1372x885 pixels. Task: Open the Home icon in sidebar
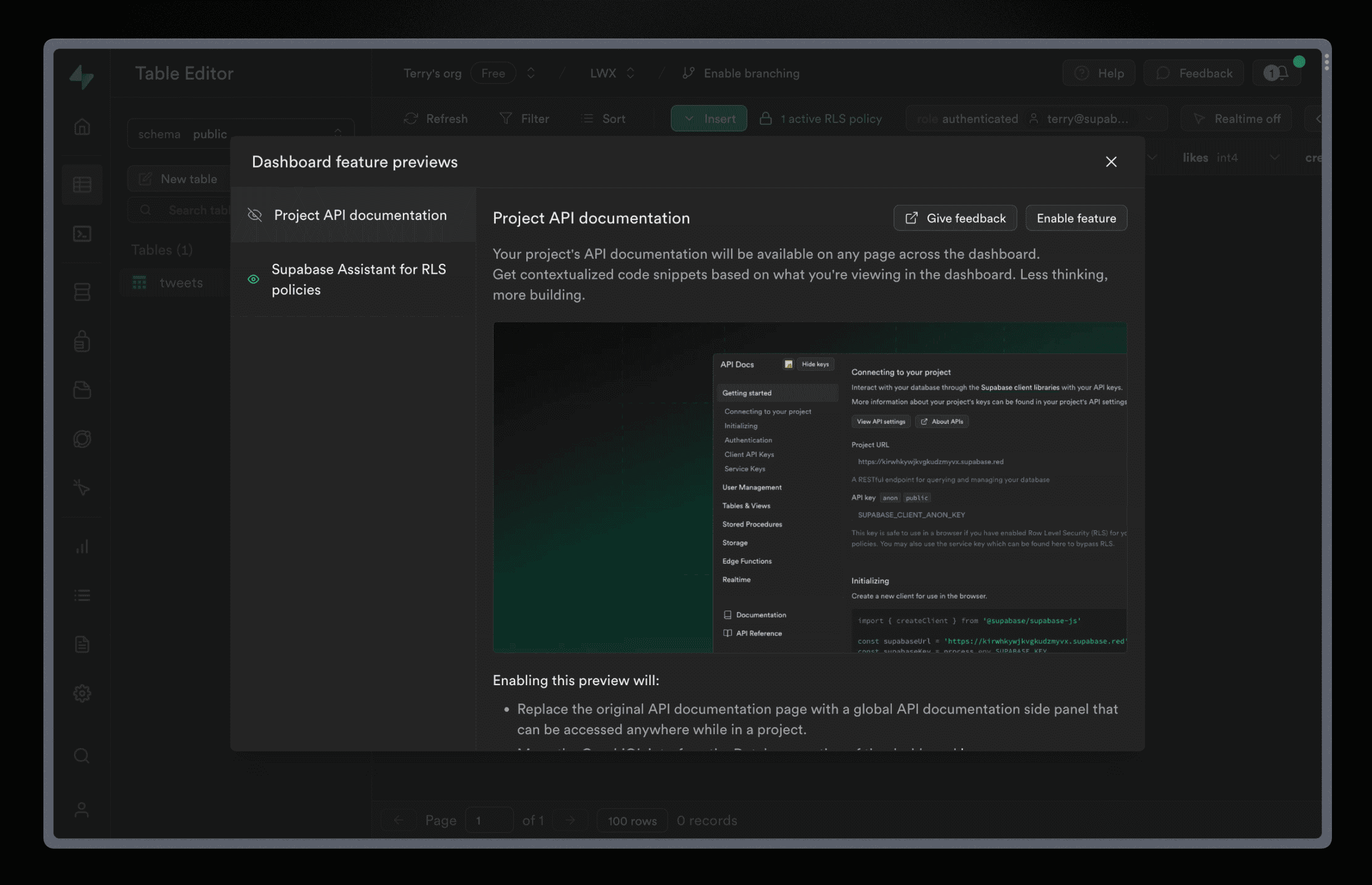click(82, 126)
